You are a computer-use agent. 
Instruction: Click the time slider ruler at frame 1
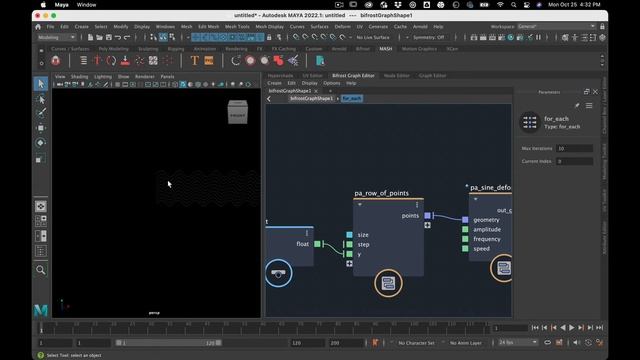41,328
